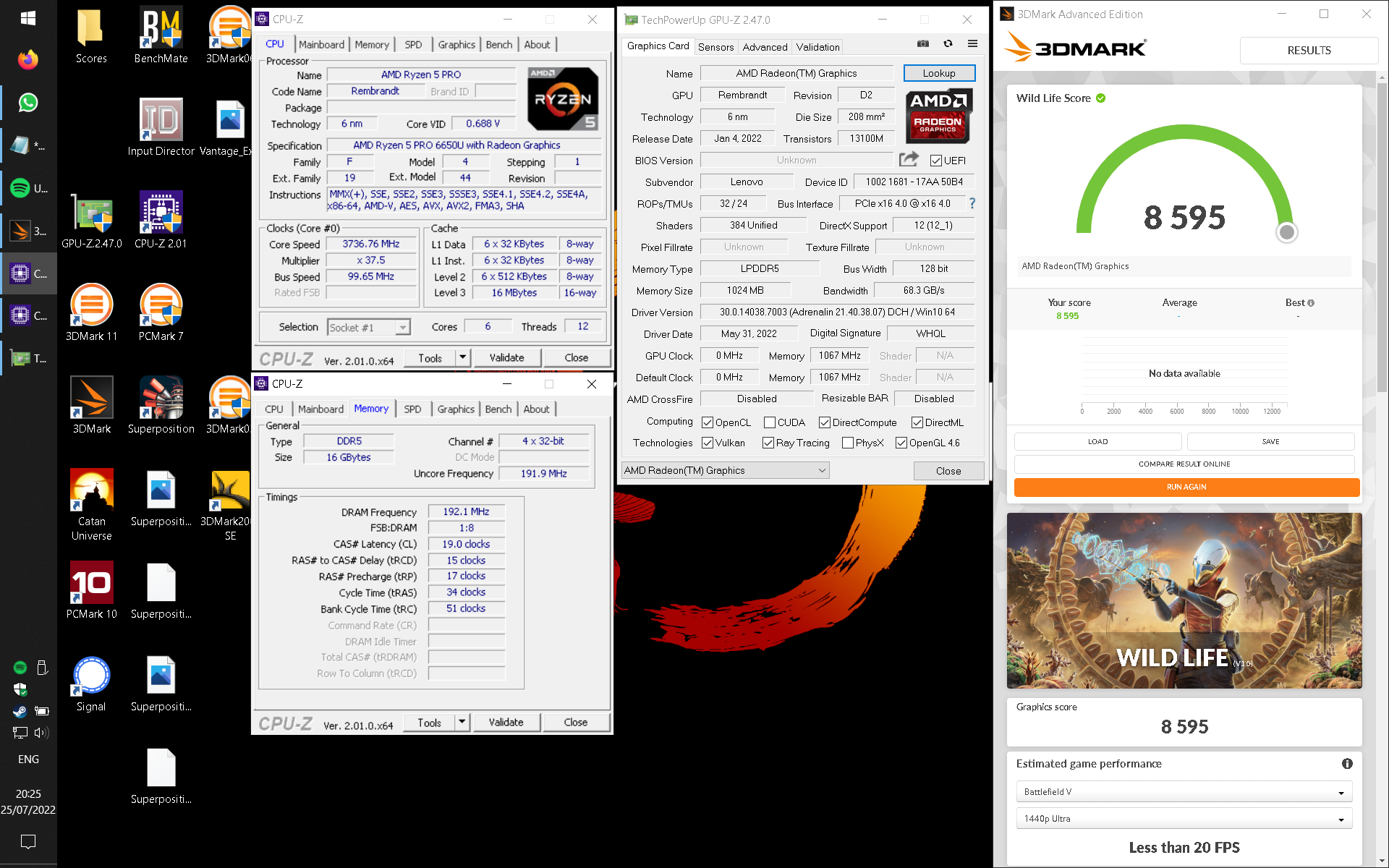Open Input Director desktop icon

[161, 128]
